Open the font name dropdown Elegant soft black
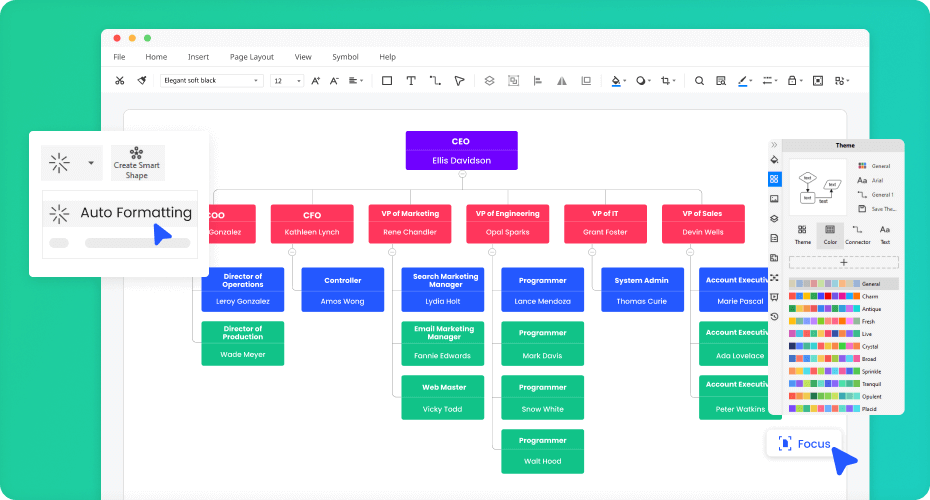The height and width of the screenshot is (500, 930). tap(211, 81)
